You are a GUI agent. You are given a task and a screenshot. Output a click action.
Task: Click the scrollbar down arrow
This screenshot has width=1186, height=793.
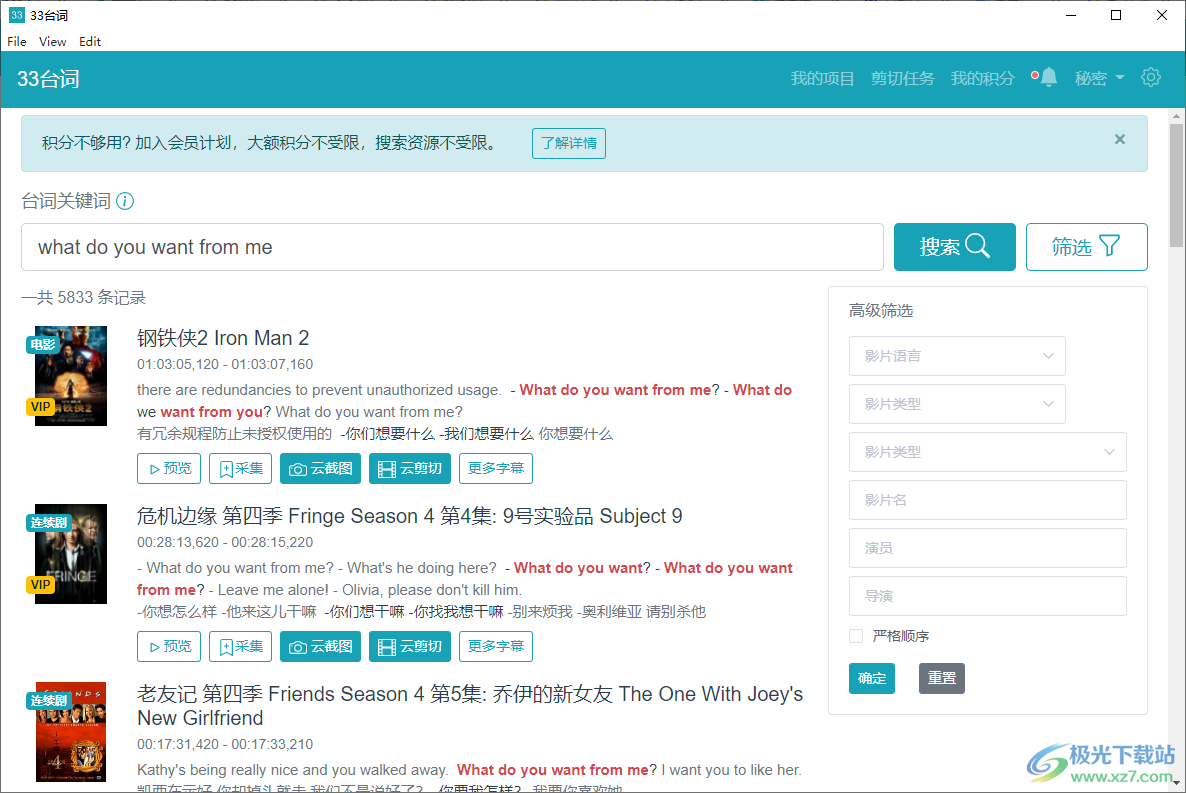[x=1176, y=784]
